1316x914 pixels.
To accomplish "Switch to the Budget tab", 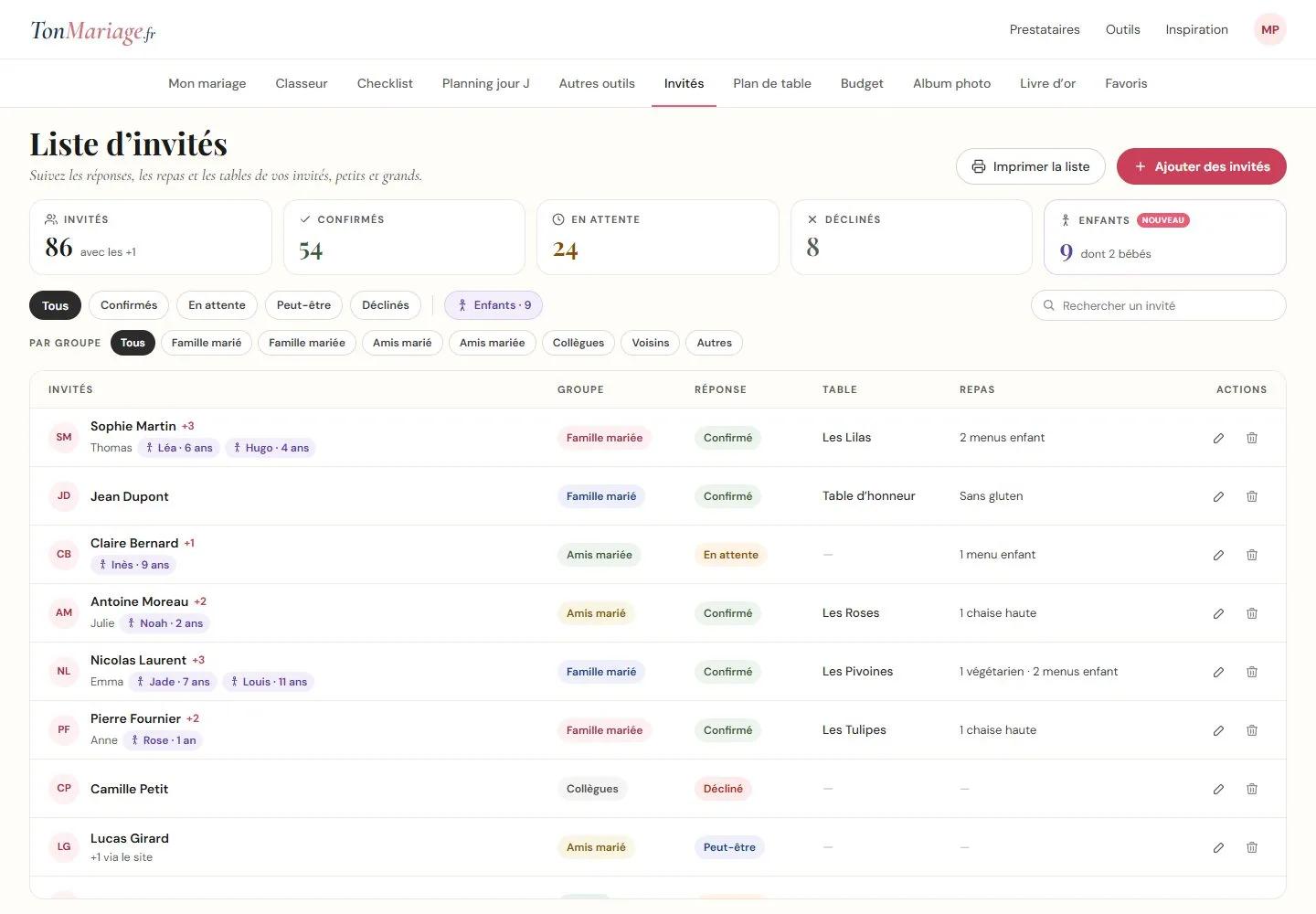I will 862,83.
